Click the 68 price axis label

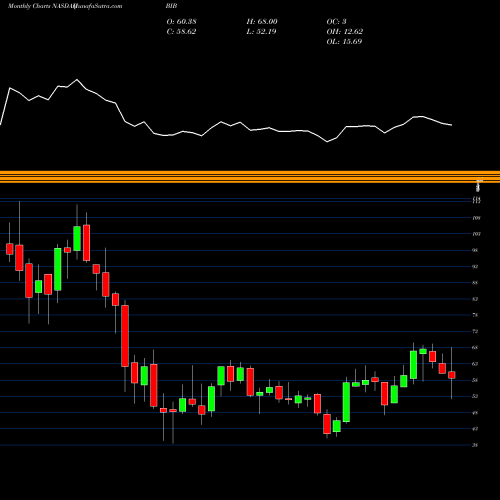click(475, 348)
